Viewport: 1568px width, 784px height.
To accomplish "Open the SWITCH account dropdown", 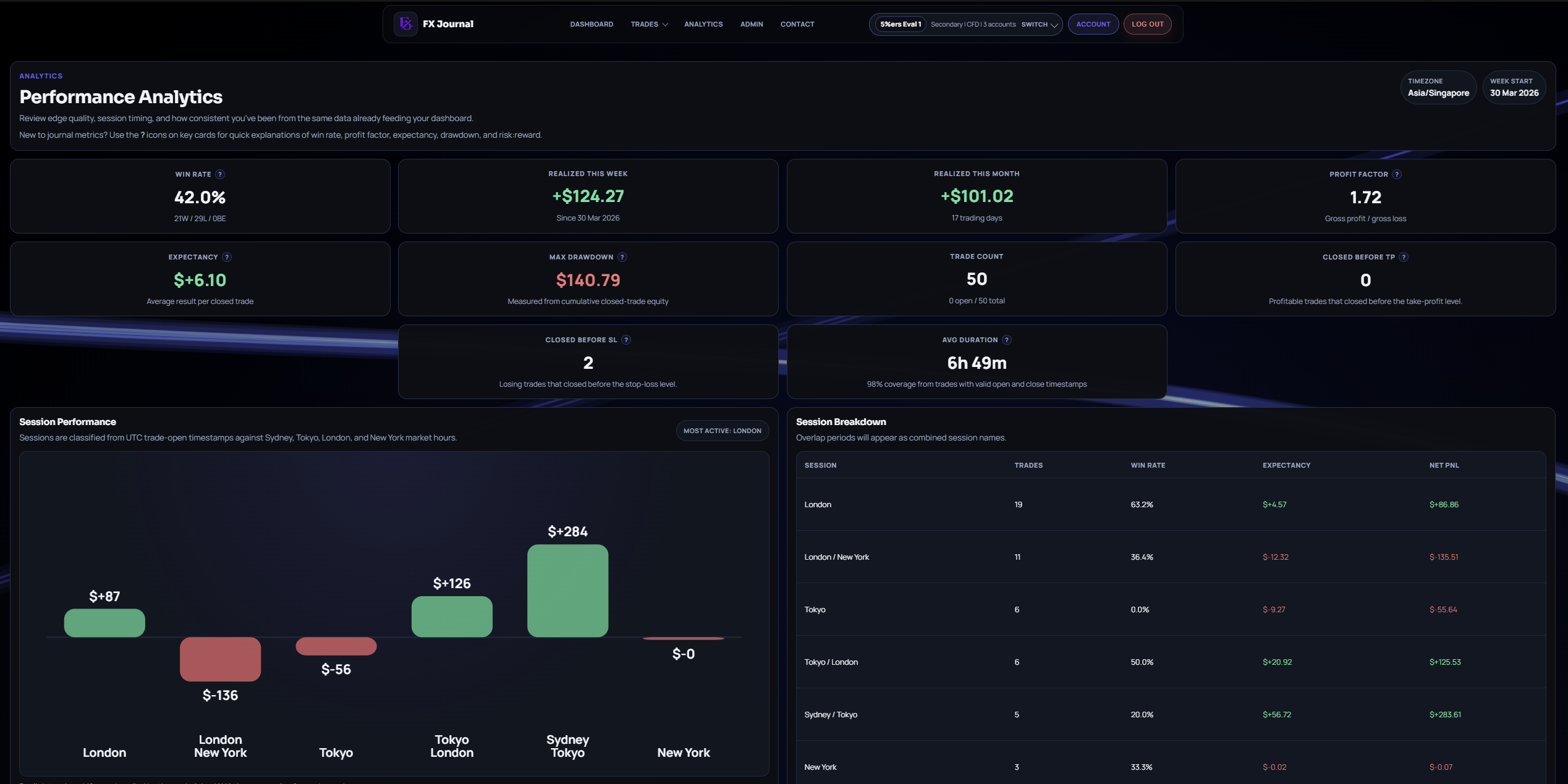I will (x=1038, y=24).
